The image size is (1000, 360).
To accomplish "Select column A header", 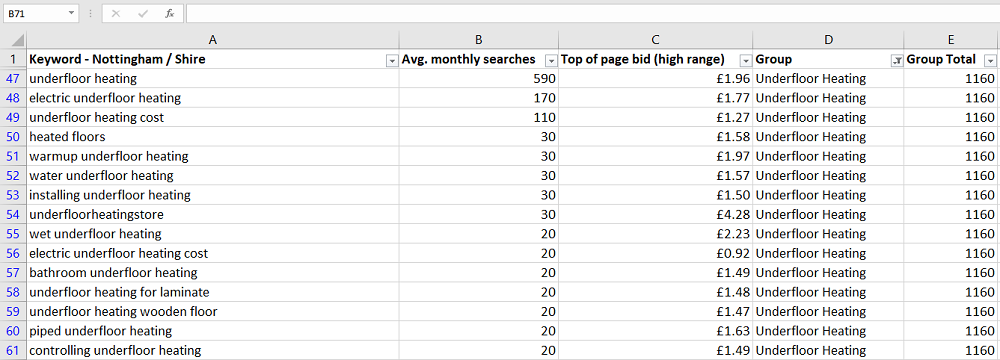I will [x=213, y=40].
